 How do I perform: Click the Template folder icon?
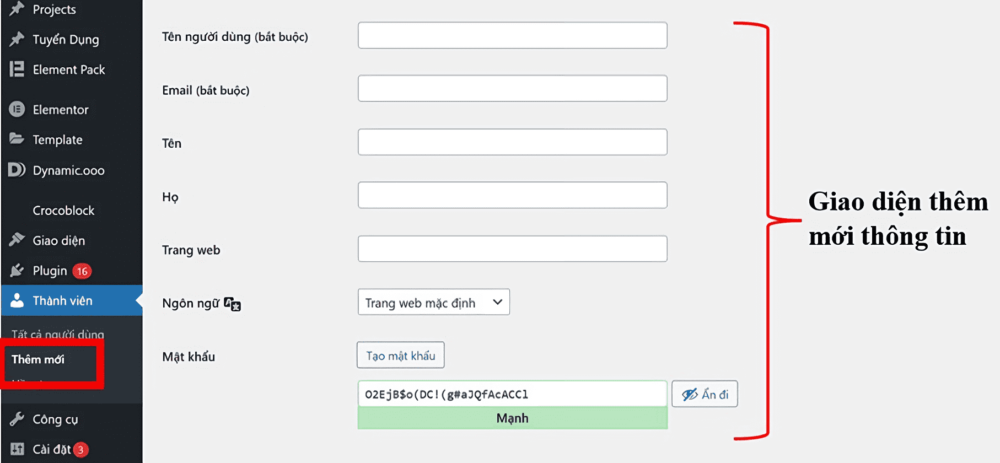point(17,140)
